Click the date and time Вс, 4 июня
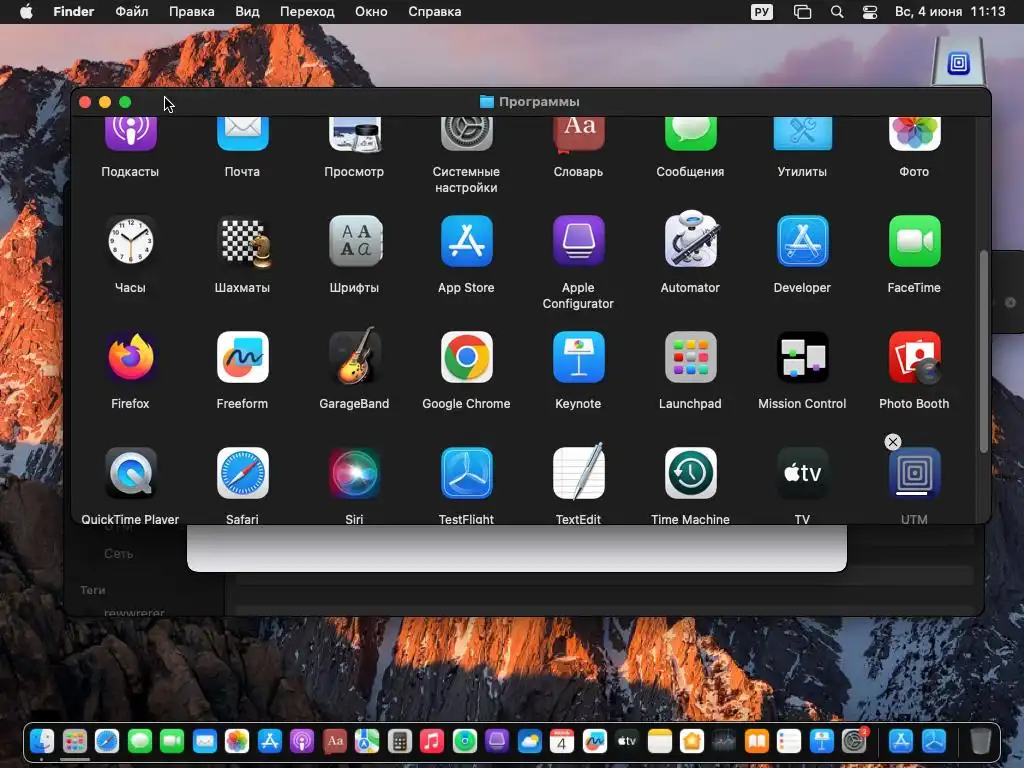 [x=950, y=12]
